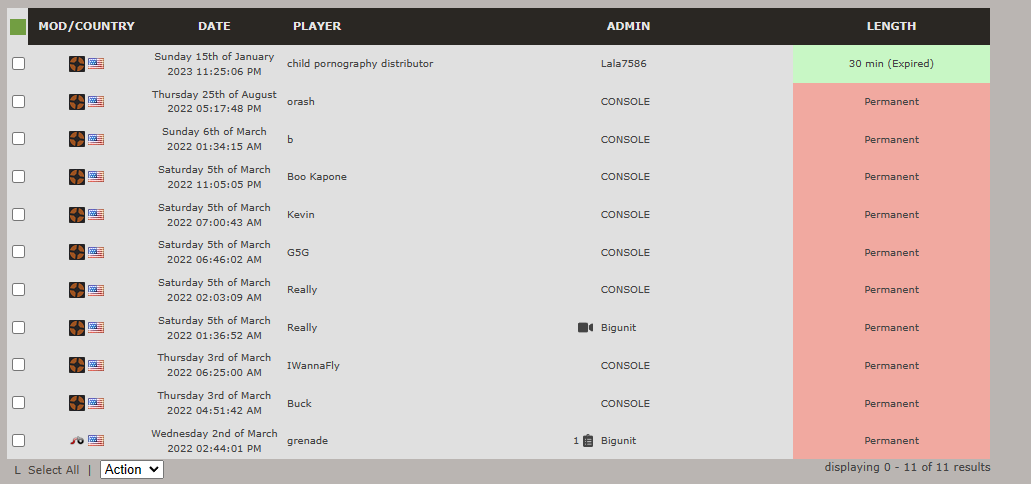Click the demo video icon beside Bigunit
Image resolution: width=1031 pixels, height=484 pixels.
pyautogui.click(x=585, y=327)
